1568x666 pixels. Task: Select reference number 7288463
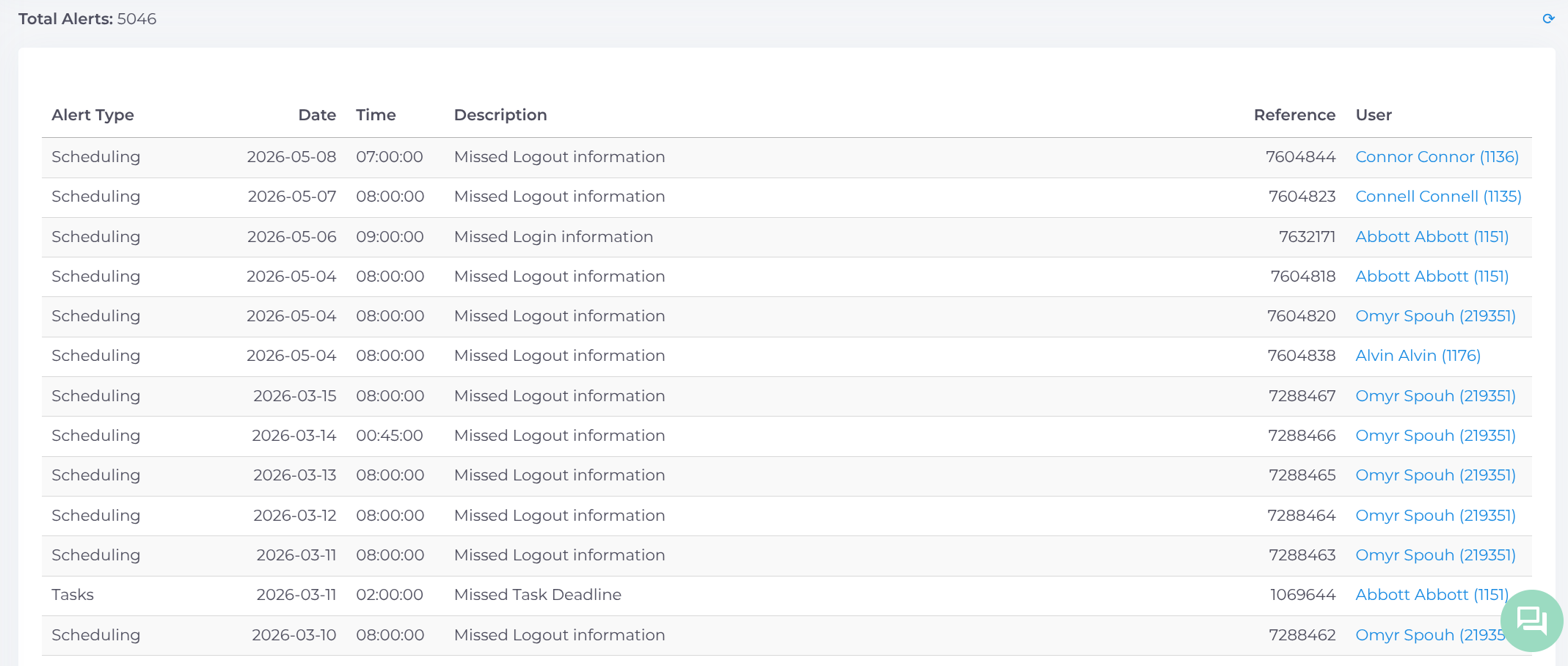coord(1302,555)
